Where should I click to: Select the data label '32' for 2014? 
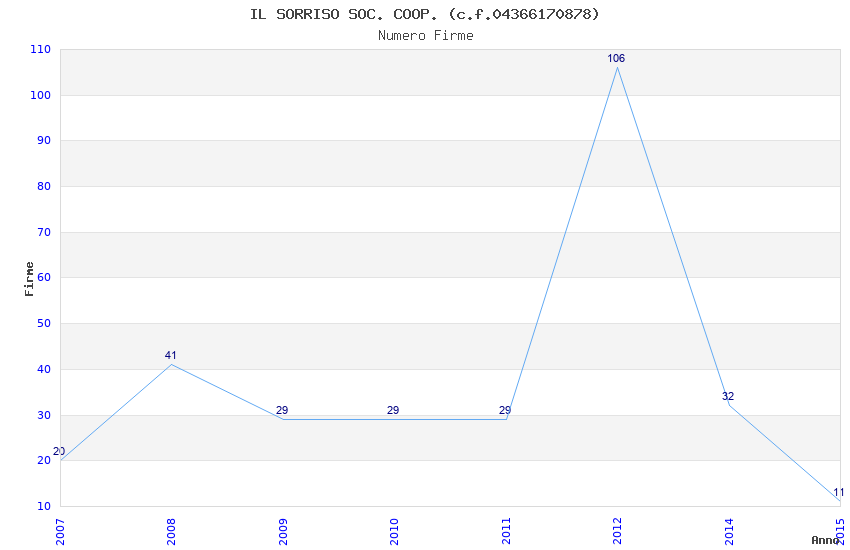[x=727, y=396]
